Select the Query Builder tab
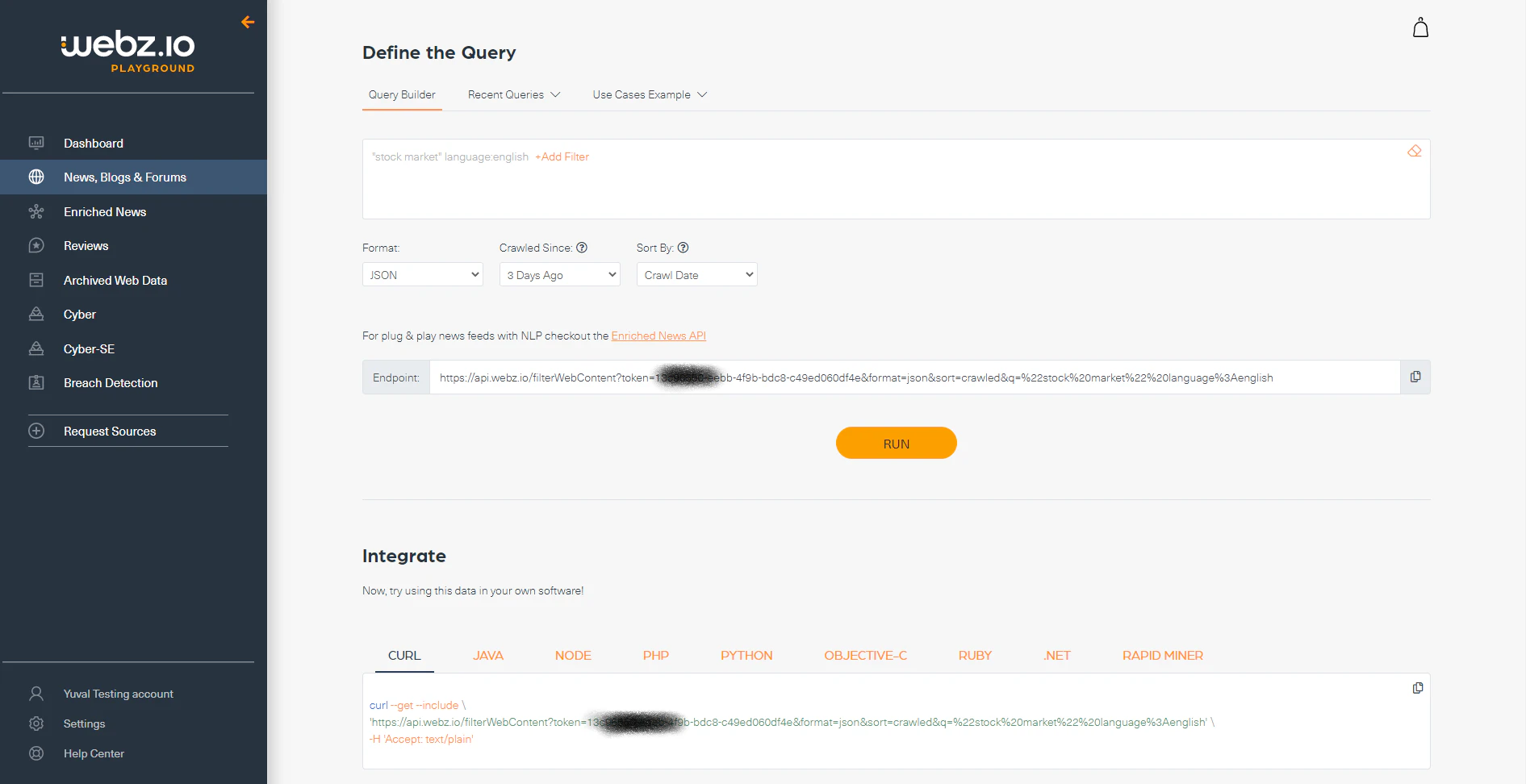The height and width of the screenshot is (784, 1526). pyautogui.click(x=401, y=94)
